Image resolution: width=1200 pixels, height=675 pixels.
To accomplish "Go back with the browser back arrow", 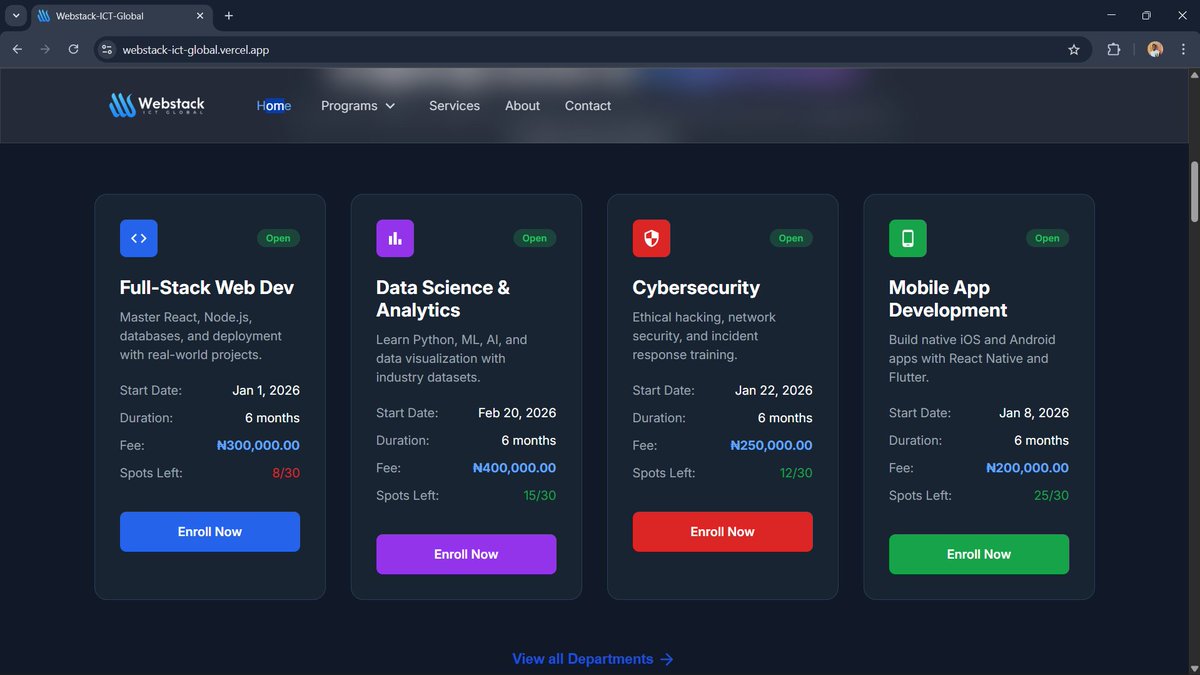I will click(17, 49).
